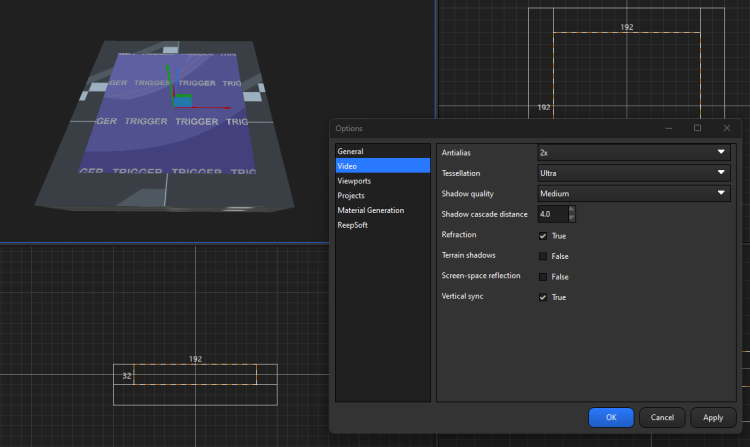Open the ReepSoft options category
The height and width of the screenshot is (447, 750).
[x=353, y=226]
